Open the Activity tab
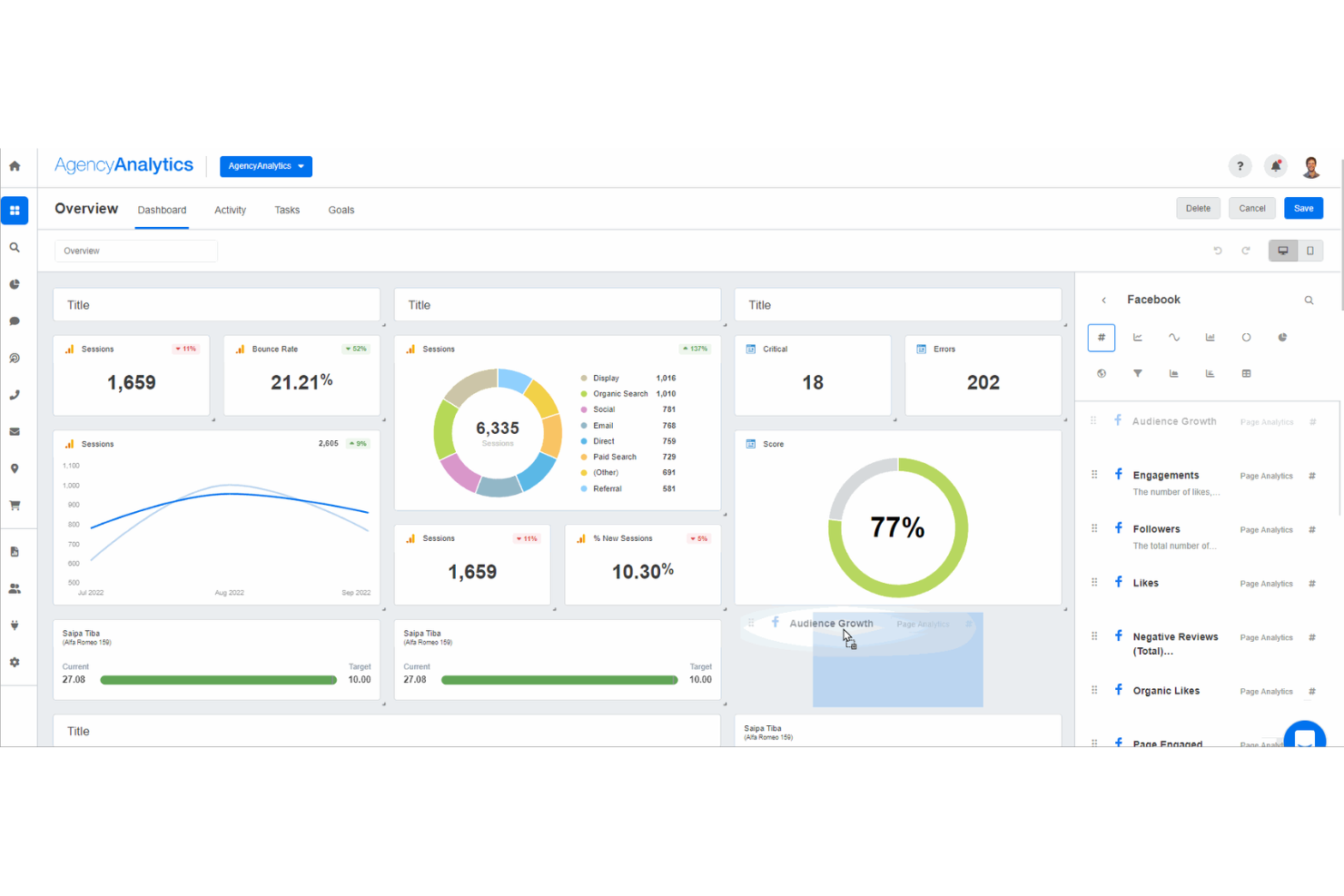Viewport: 1344px width, 896px height. pos(230,210)
